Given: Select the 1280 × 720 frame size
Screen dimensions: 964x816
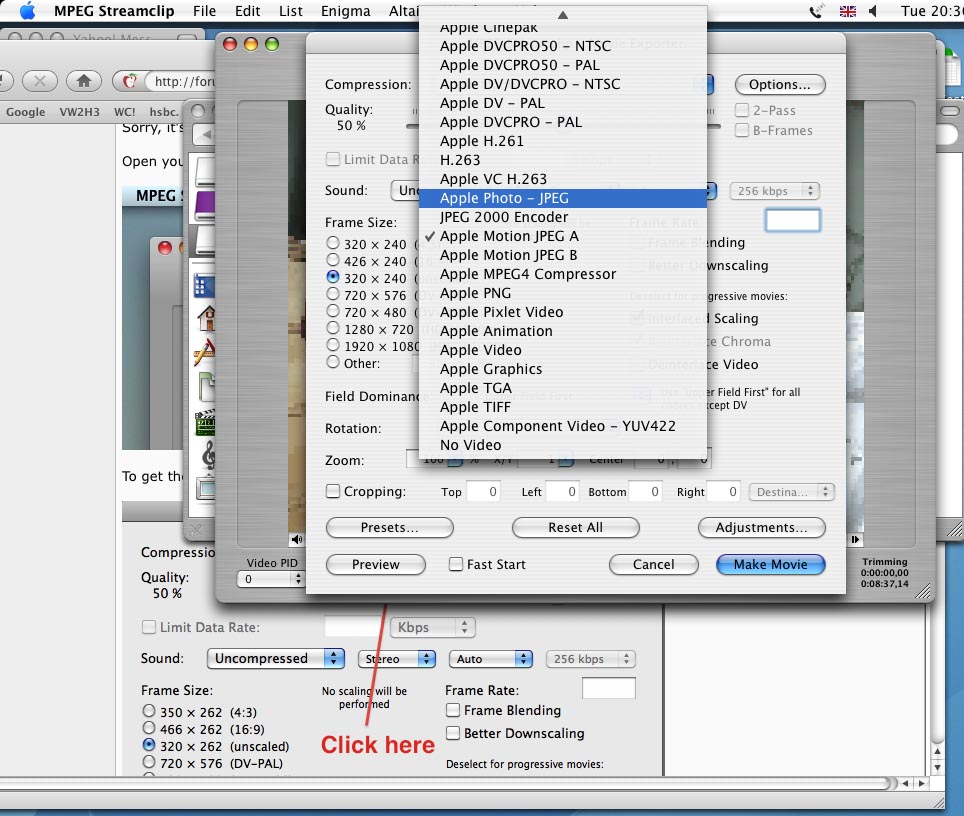Looking at the screenshot, I should point(333,328).
